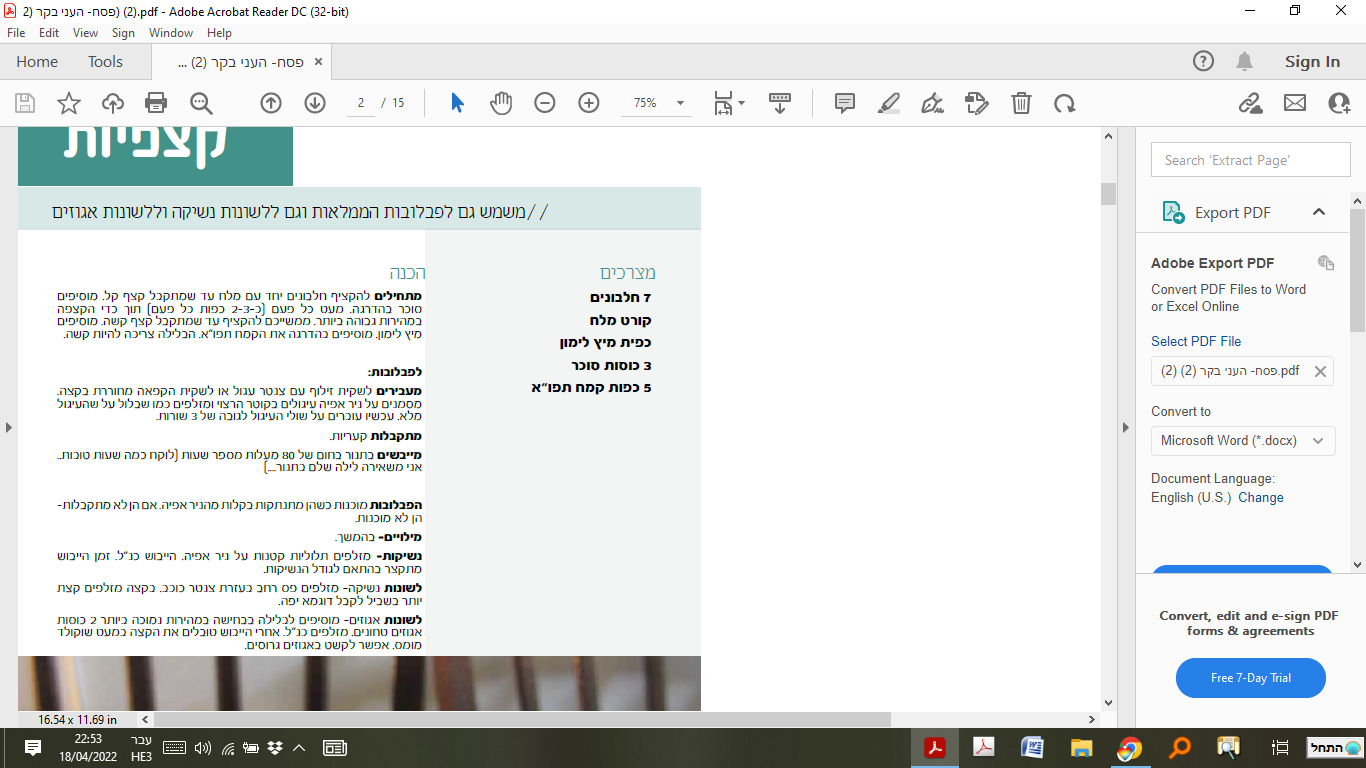Click the Select PDF File link
Image resolution: width=1366 pixels, height=768 pixels.
point(1196,341)
